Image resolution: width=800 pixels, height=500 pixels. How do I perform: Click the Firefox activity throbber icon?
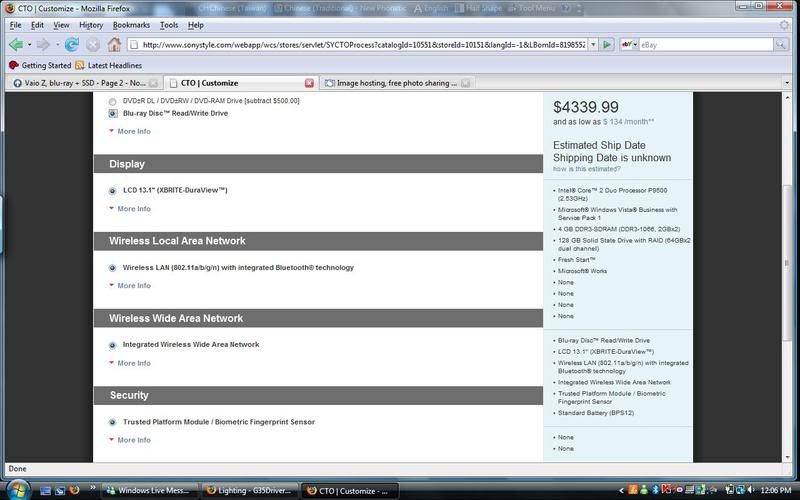784,25
